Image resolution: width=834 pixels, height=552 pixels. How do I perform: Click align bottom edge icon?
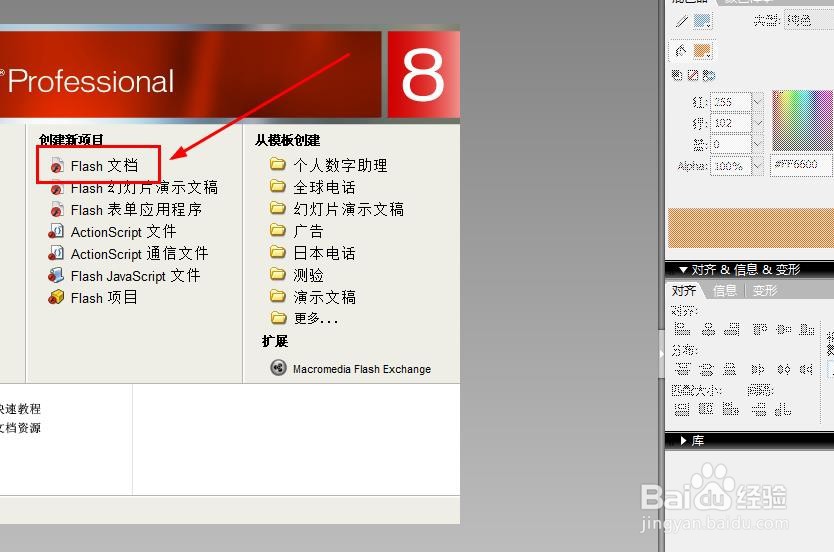point(807,329)
